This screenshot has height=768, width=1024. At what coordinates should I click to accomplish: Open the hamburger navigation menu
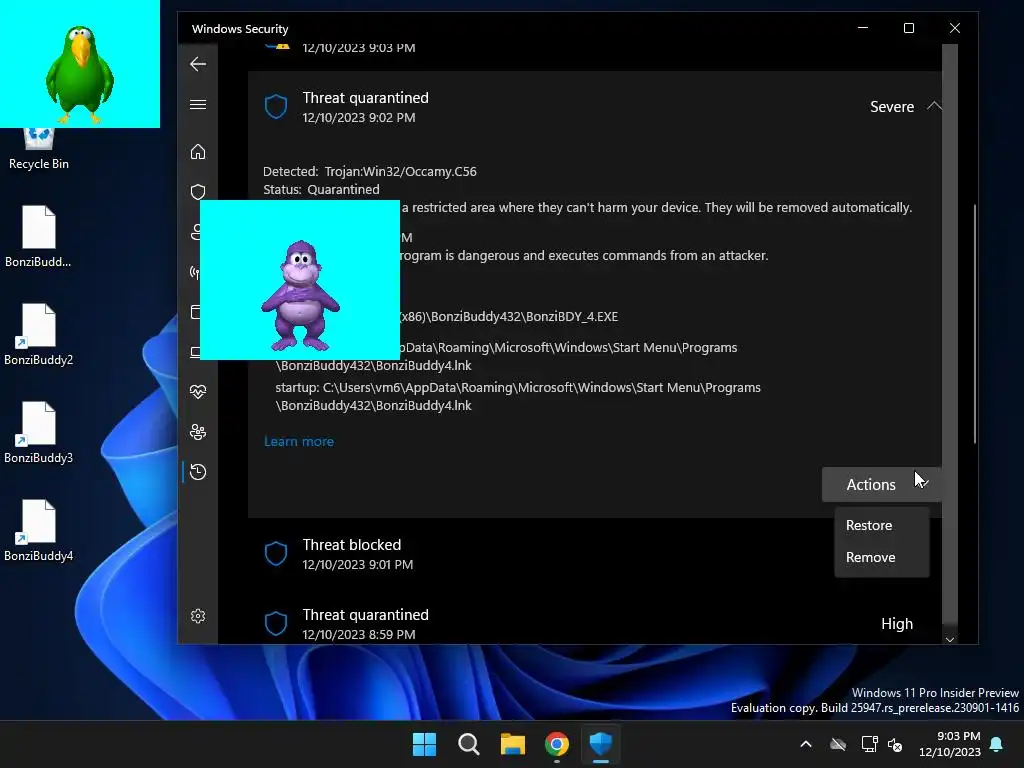point(198,104)
